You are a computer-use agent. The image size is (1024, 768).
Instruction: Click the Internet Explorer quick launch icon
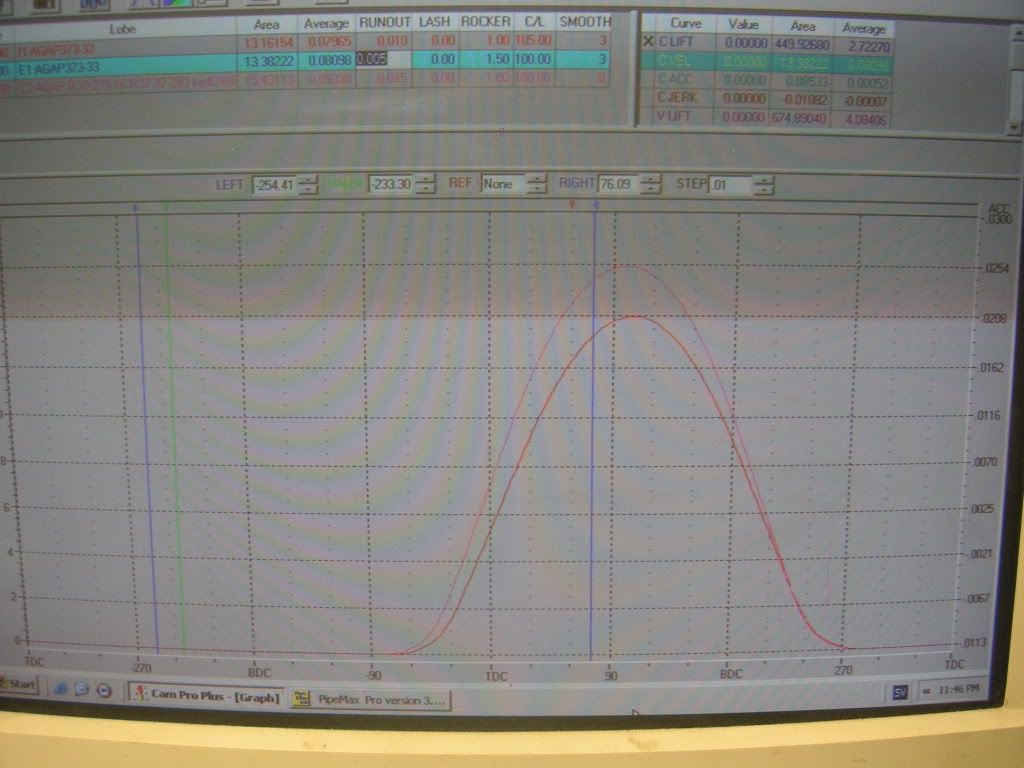tap(62, 688)
